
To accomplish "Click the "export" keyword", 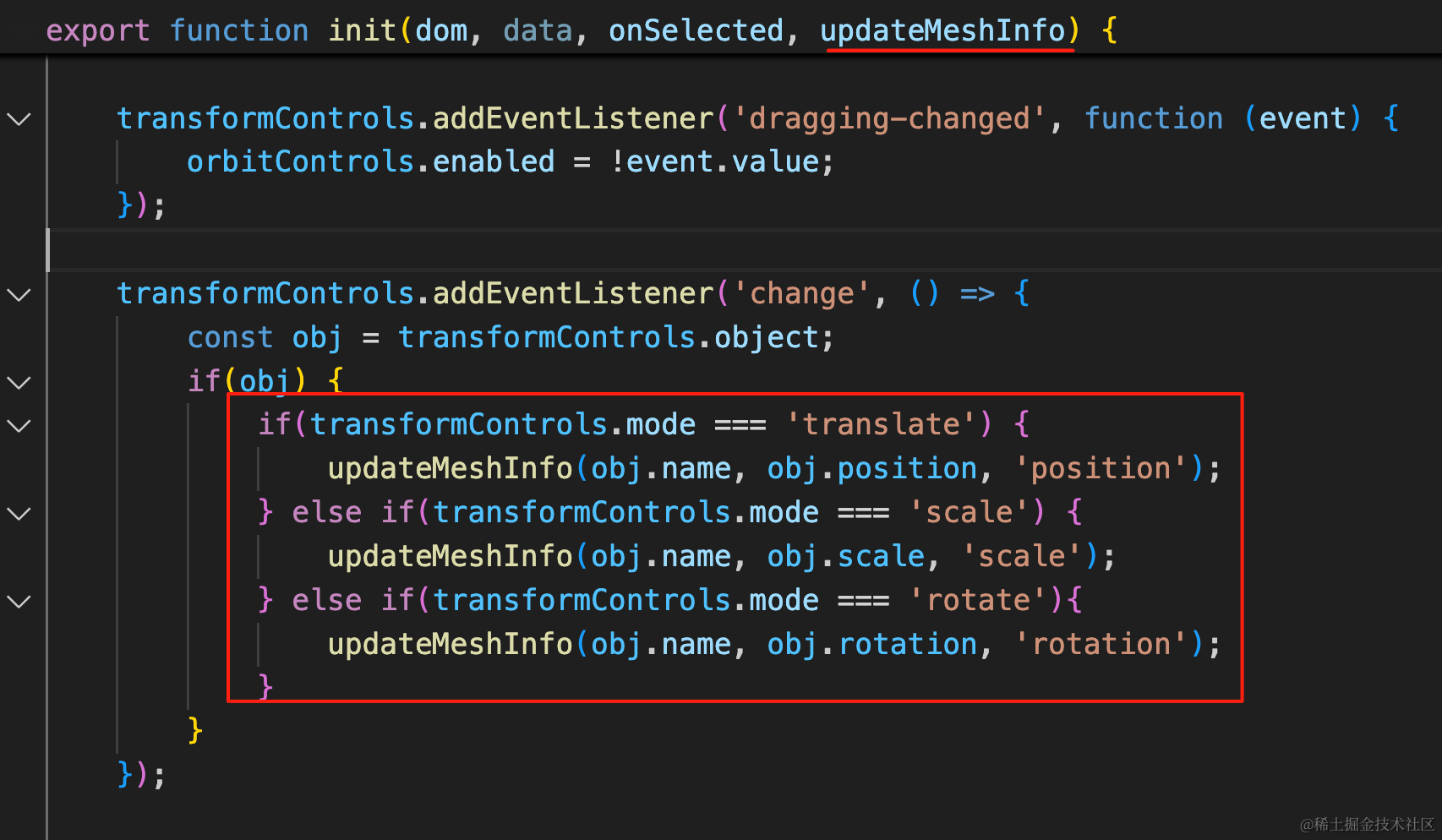I will tap(98, 31).
